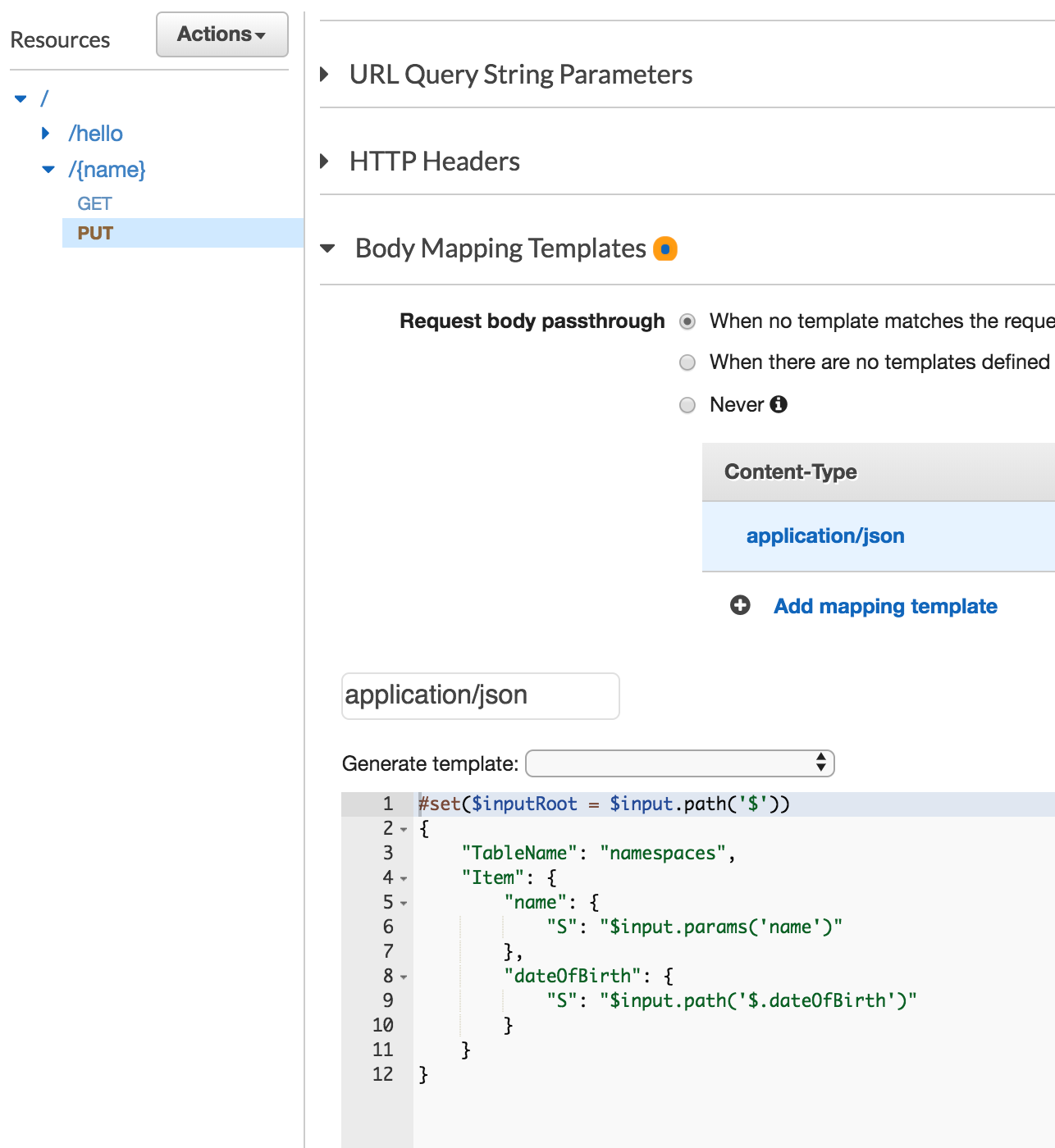Select the GET method under /{name}
This screenshot has height=1148, width=1055.
94,203
